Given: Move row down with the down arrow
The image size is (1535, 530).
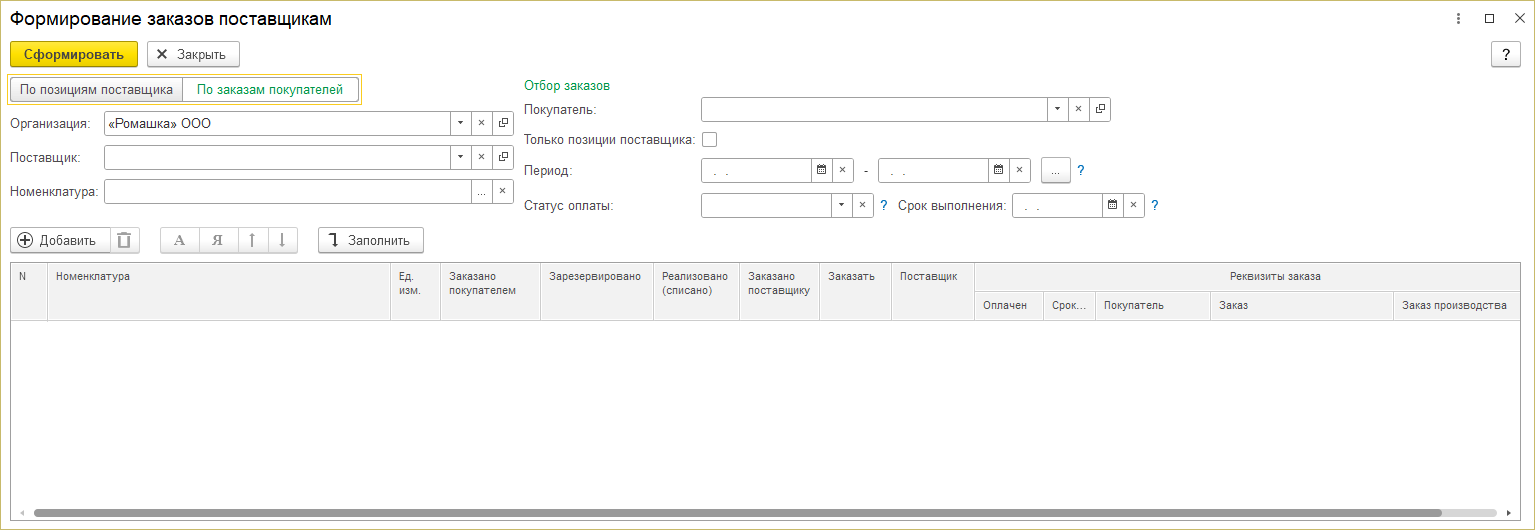Looking at the screenshot, I should tap(282, 240).
